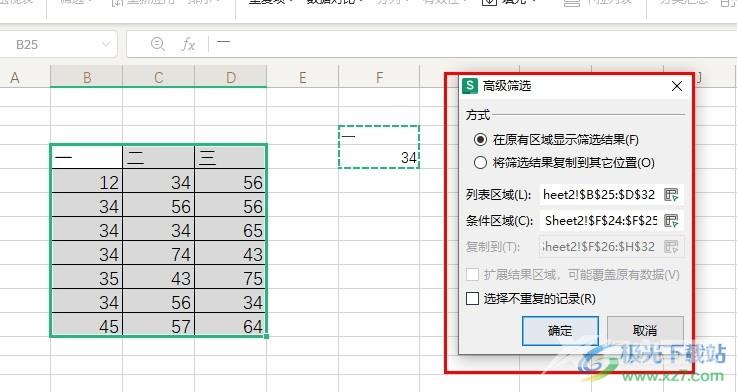Open the name box dropdown arrow next to B25
The height and width of the screenshot is (392, 737).
coord(106,45)
